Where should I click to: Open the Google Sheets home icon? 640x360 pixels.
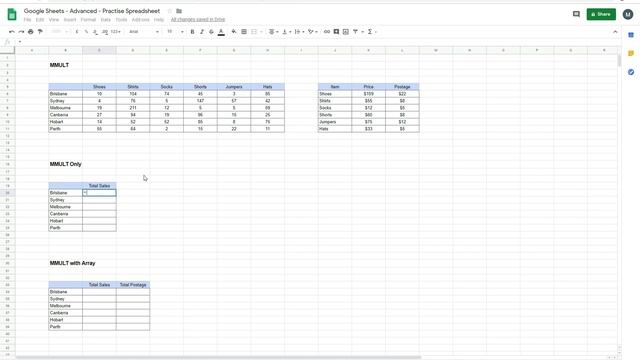(12, 14)
